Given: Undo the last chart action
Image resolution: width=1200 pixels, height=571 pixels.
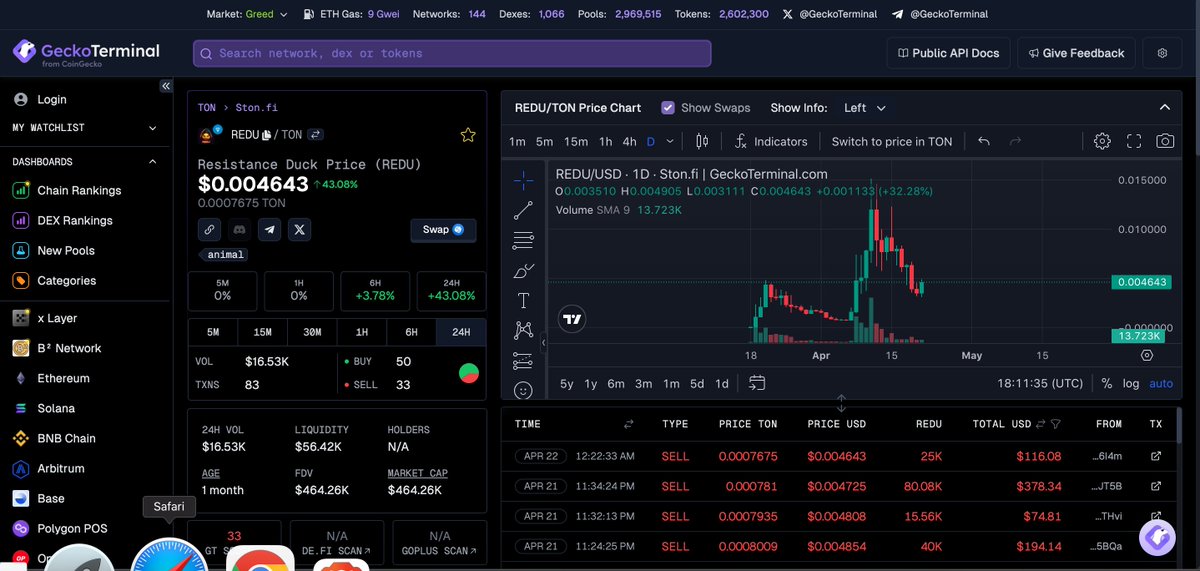Looking at the screenshot, I should 984,142.
